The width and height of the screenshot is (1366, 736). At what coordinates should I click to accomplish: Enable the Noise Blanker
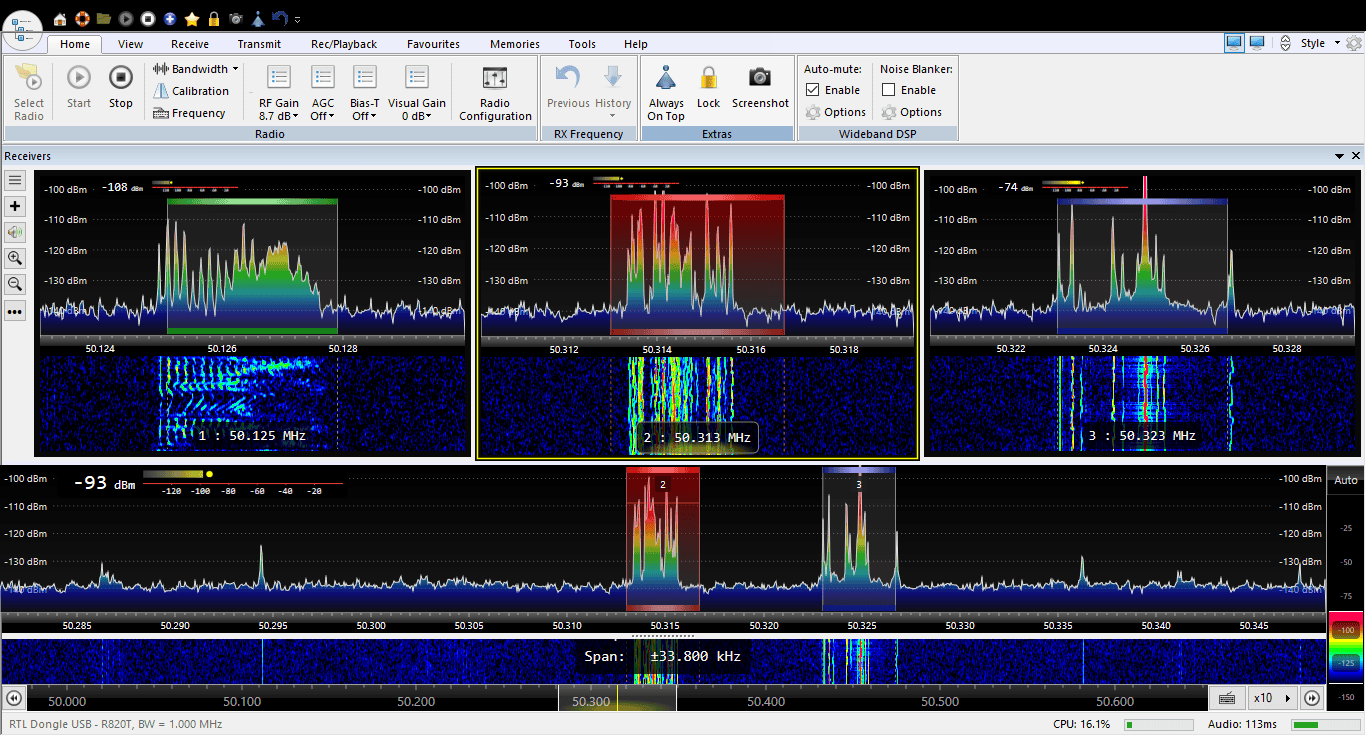coord(890,89)
